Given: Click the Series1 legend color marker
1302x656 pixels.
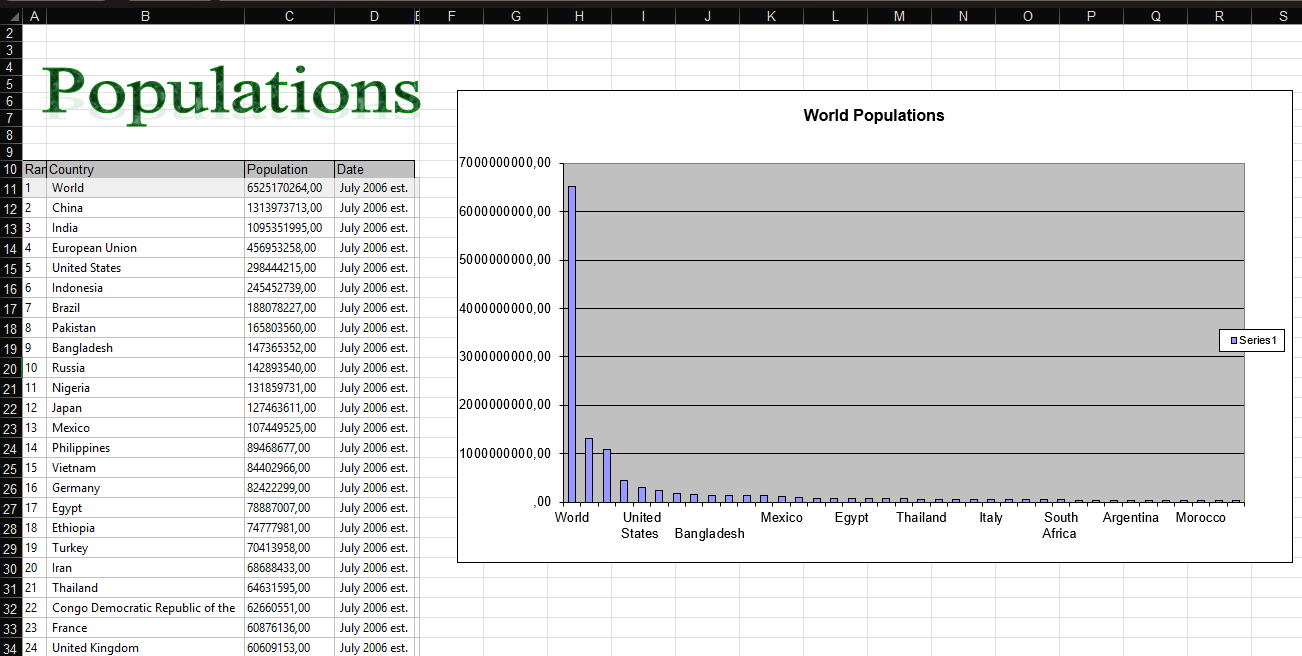Looking at the screenshot, I should (x=1234, y=341).
